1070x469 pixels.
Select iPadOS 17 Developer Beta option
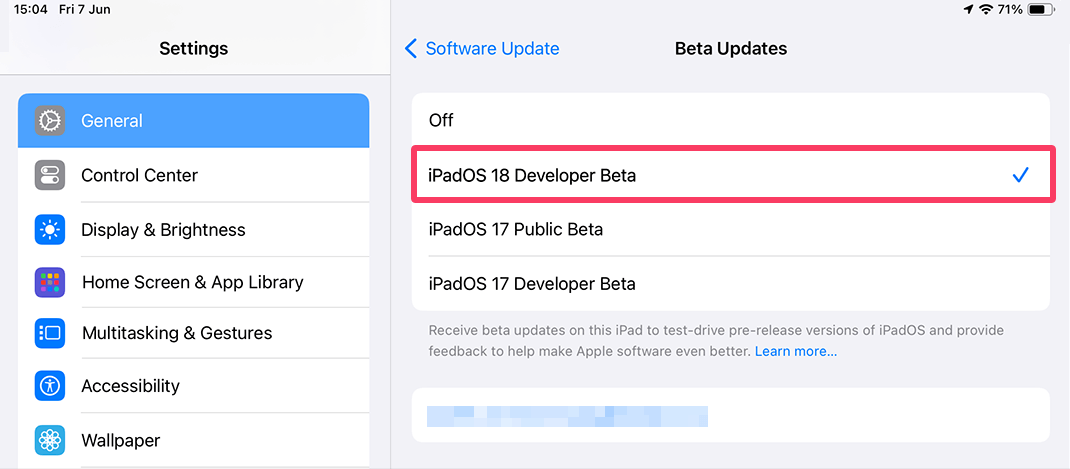pyautogui.click(x=730, y=284)
